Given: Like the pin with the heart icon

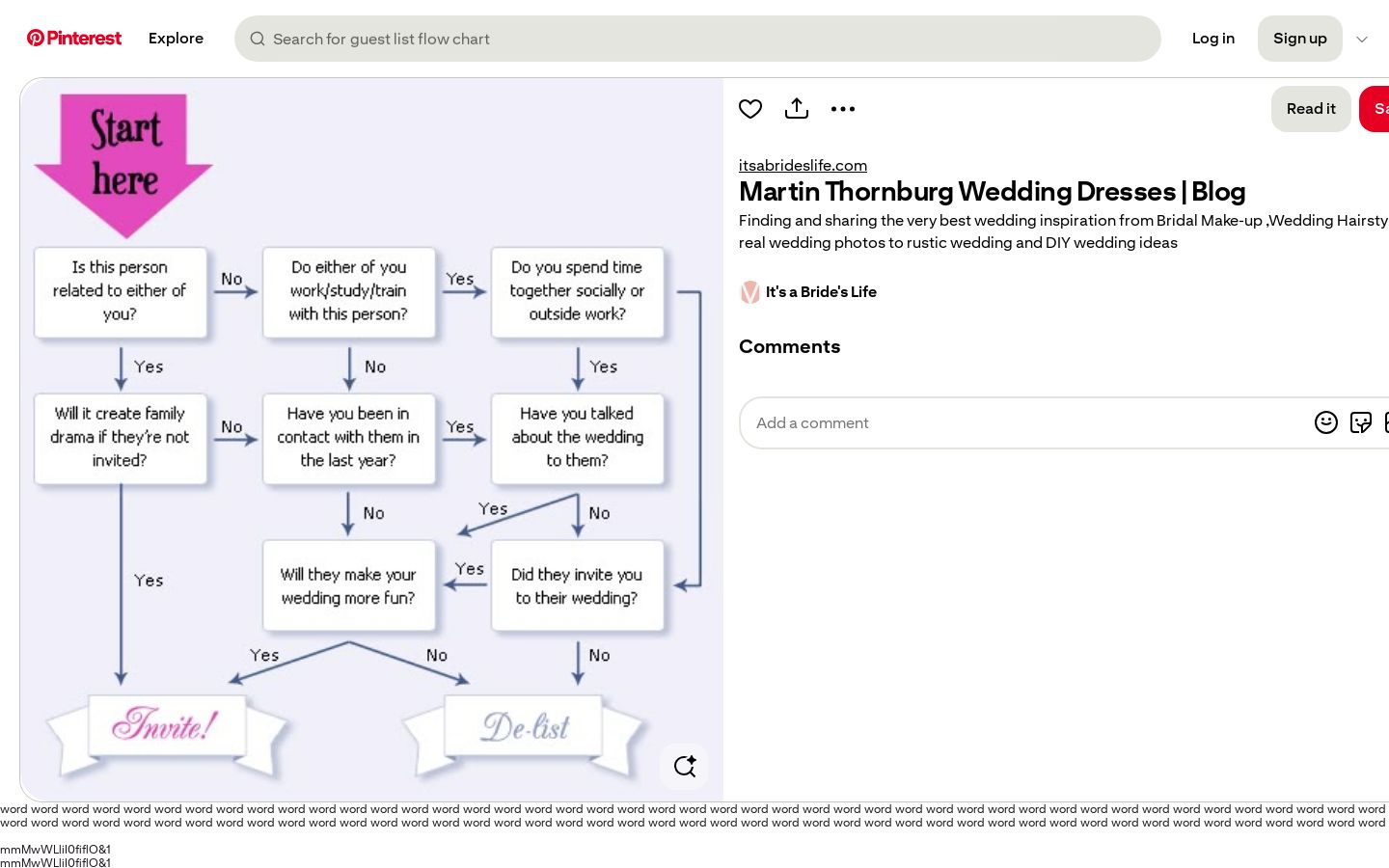Looking at the screenshot, I should tap(750, 109).
